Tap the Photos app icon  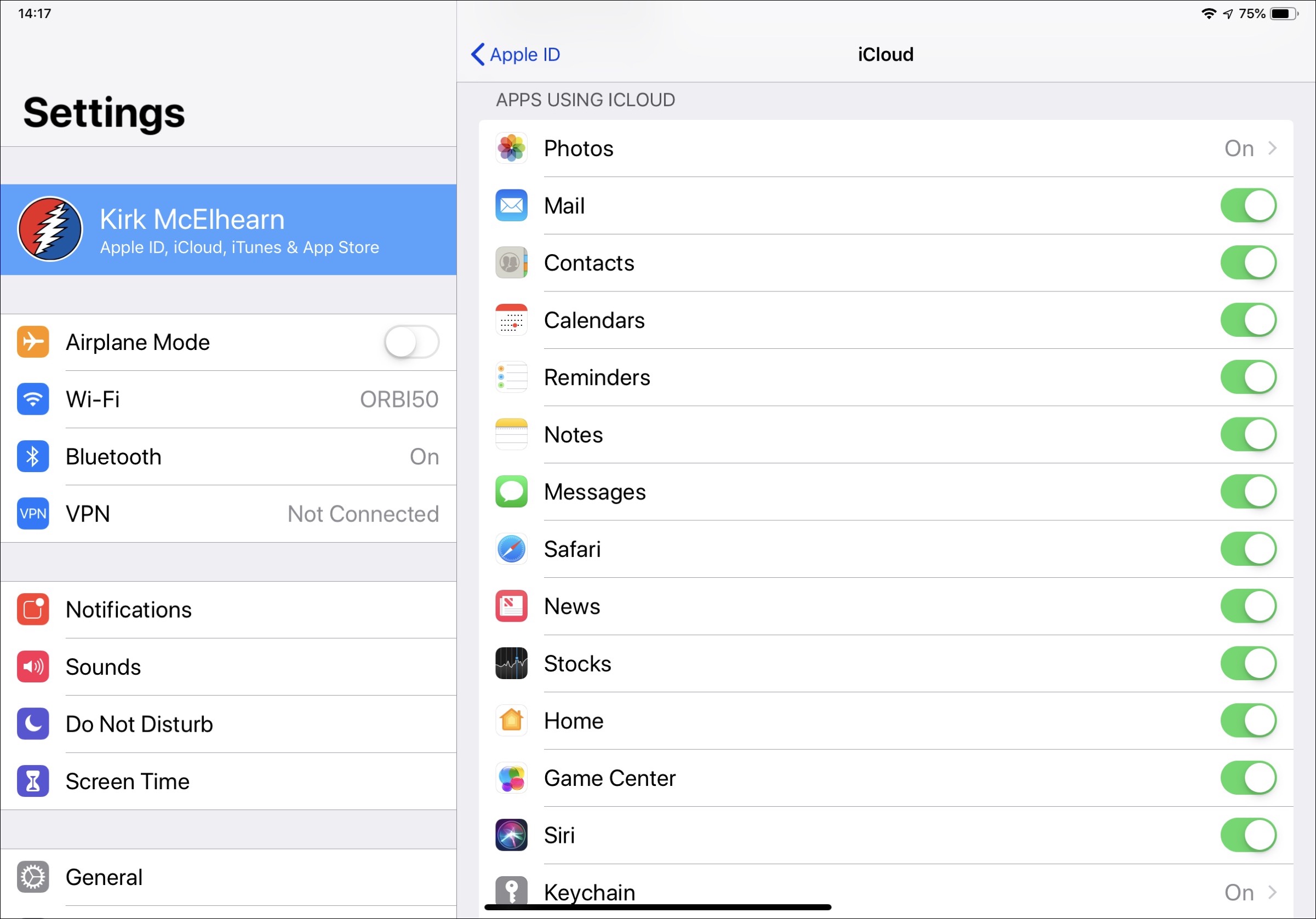511,148
